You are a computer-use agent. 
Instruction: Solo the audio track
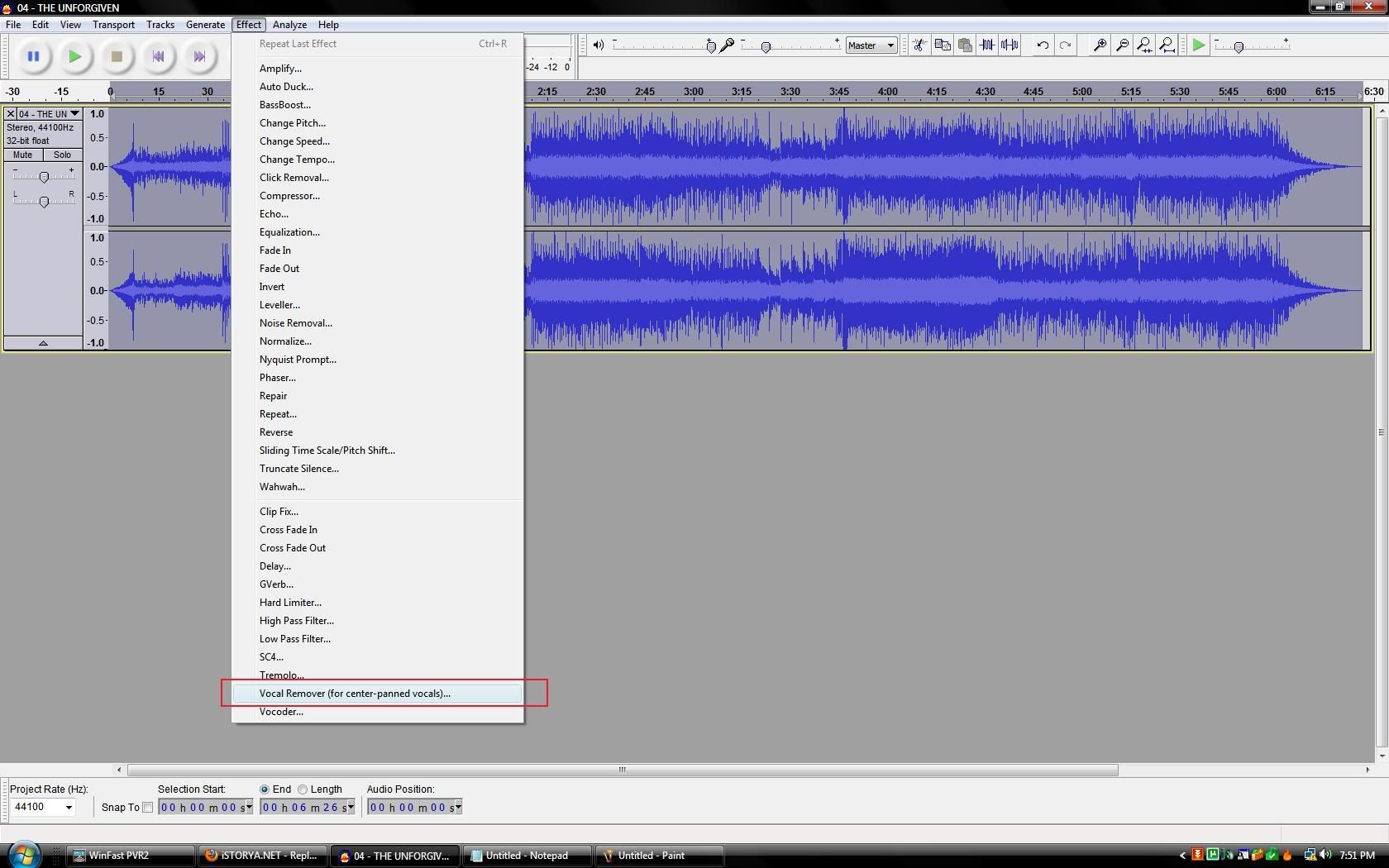point(63,155)
